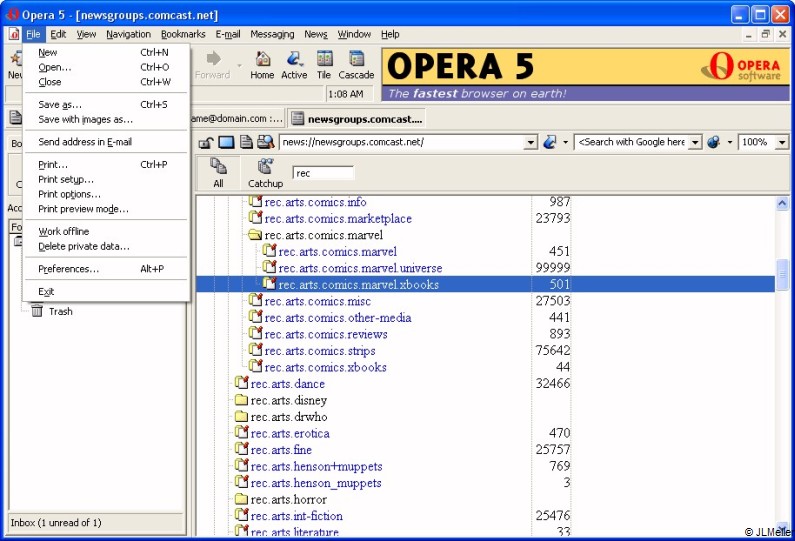Open the Bookmarks menu

[x=183, y=34]
